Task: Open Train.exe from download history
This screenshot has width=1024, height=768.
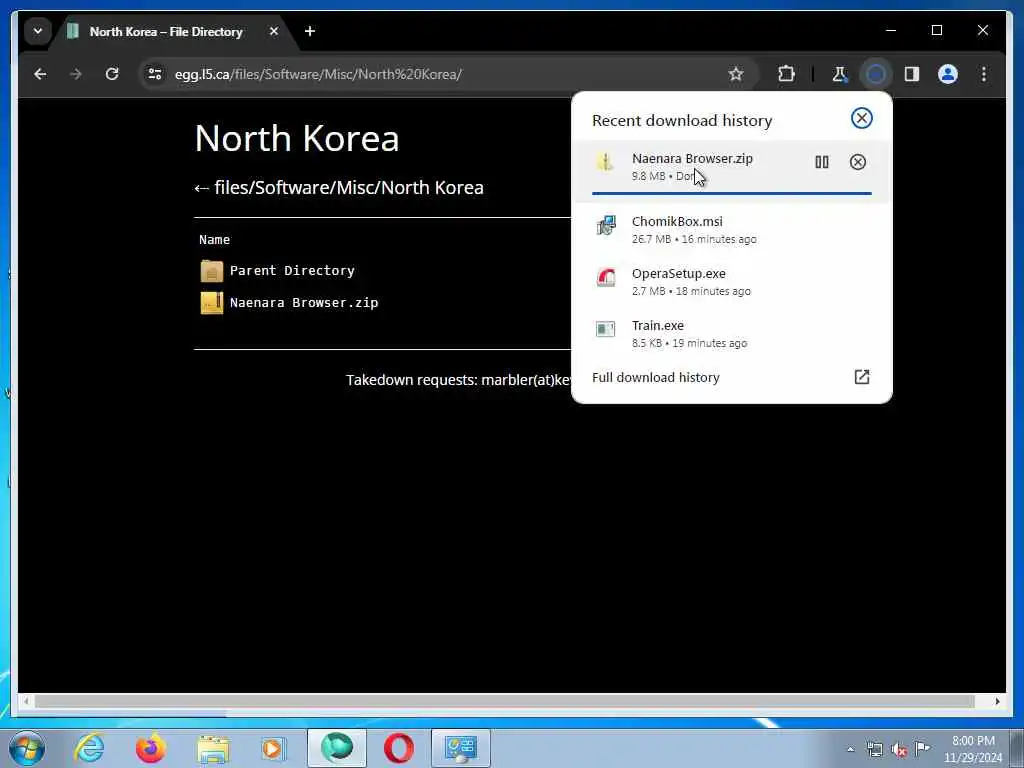Action: tap(731, 334)
